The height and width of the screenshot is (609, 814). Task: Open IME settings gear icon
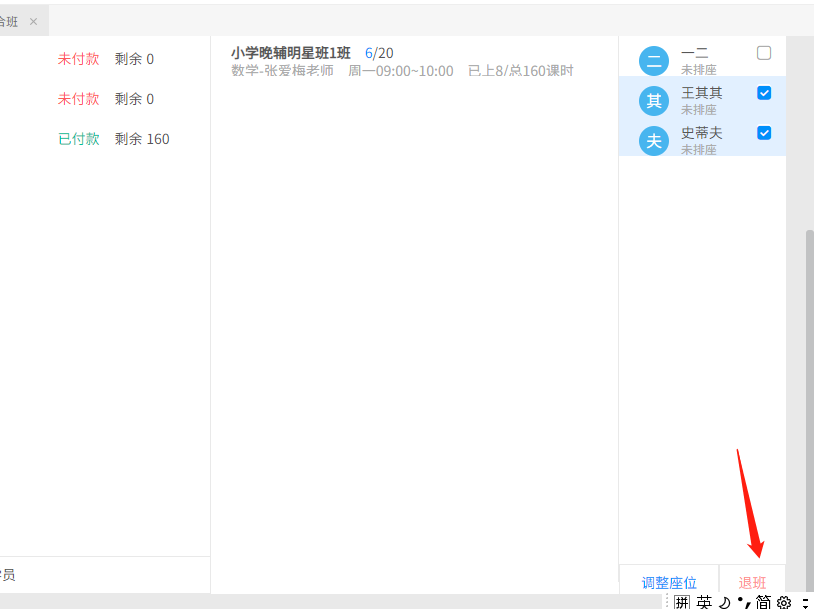tap(784, 601)
